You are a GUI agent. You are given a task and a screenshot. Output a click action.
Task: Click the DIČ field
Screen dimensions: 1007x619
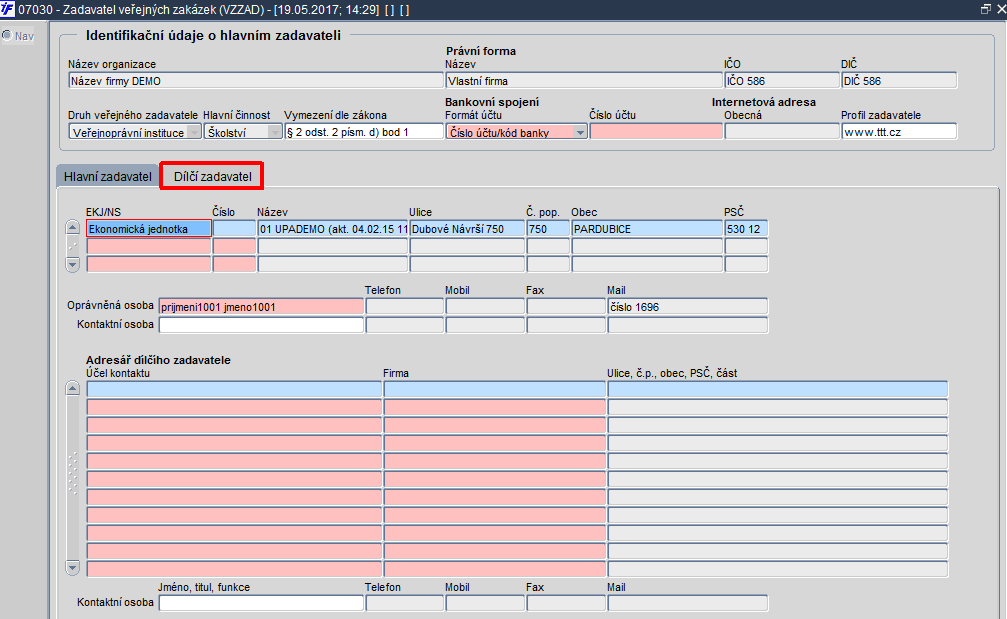899,80
